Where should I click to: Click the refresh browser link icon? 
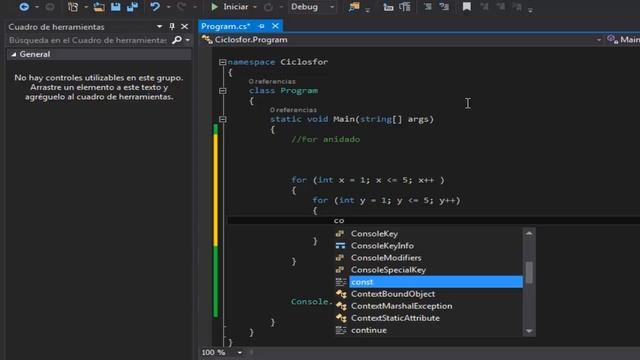pyautogui.click(x=268, y=7)
